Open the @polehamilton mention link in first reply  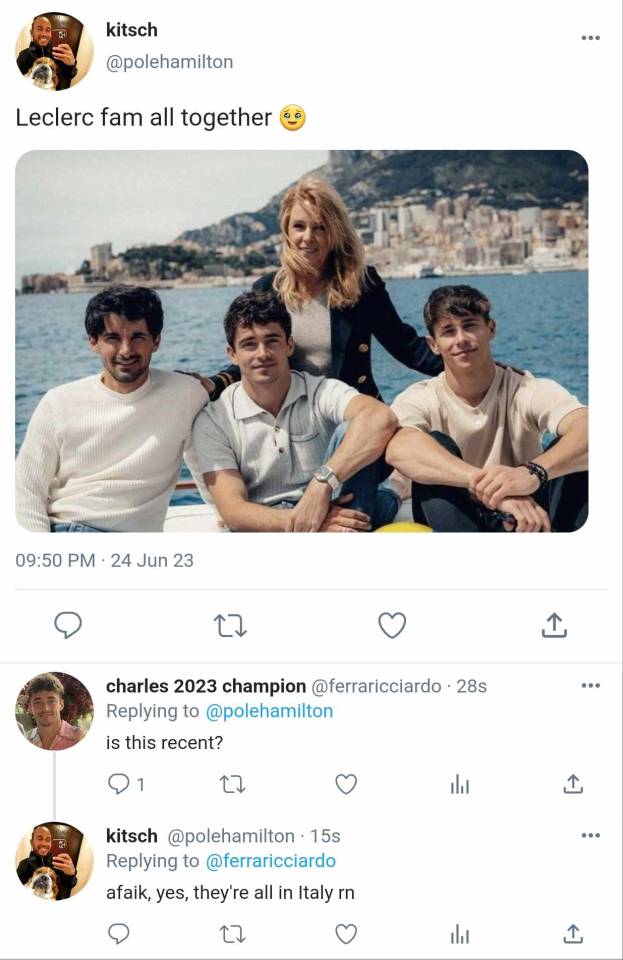pyautogui.click(x=269, y=712)
